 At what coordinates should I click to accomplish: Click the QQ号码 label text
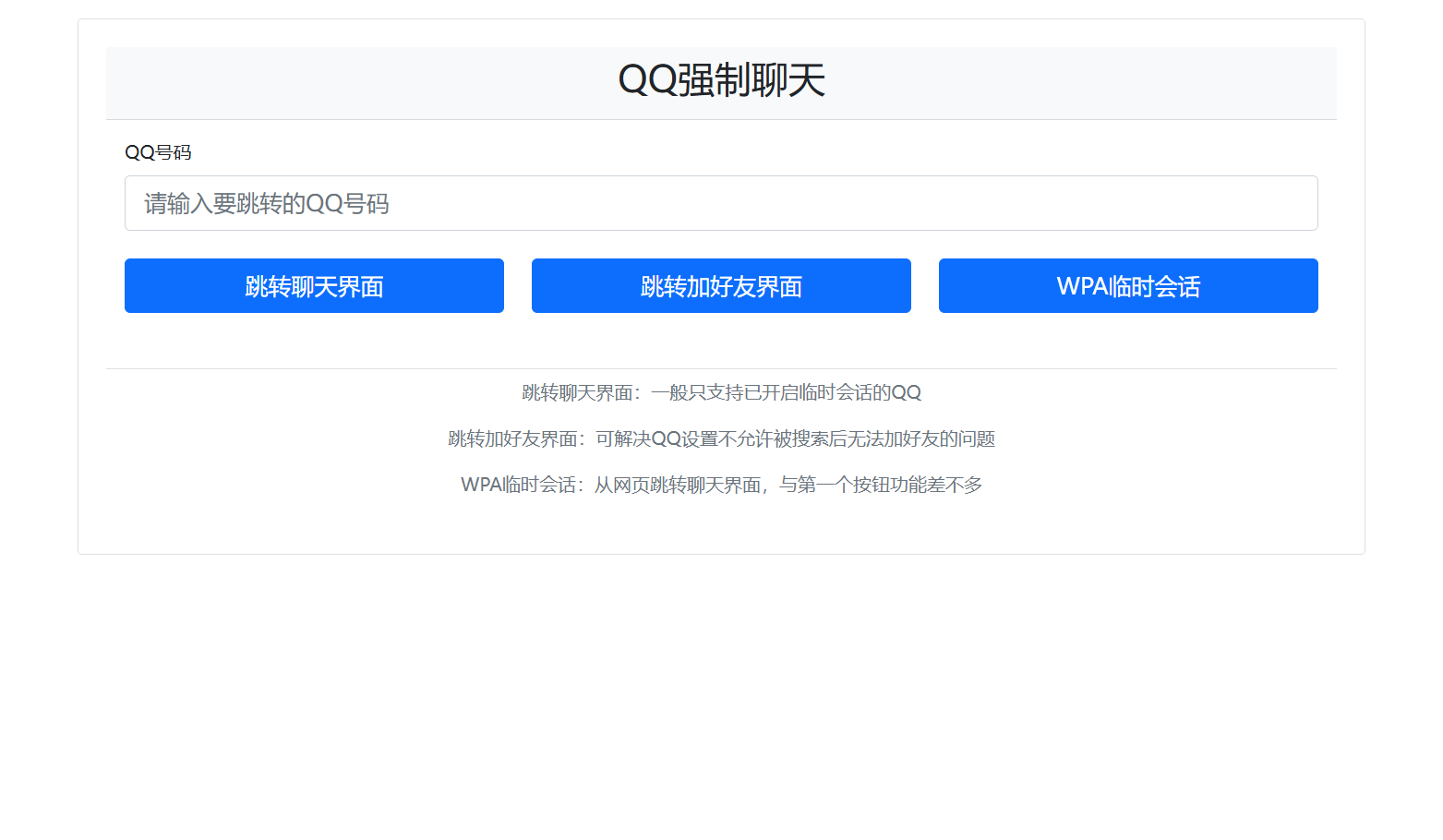pyautogui.click(x=158, y=152)
